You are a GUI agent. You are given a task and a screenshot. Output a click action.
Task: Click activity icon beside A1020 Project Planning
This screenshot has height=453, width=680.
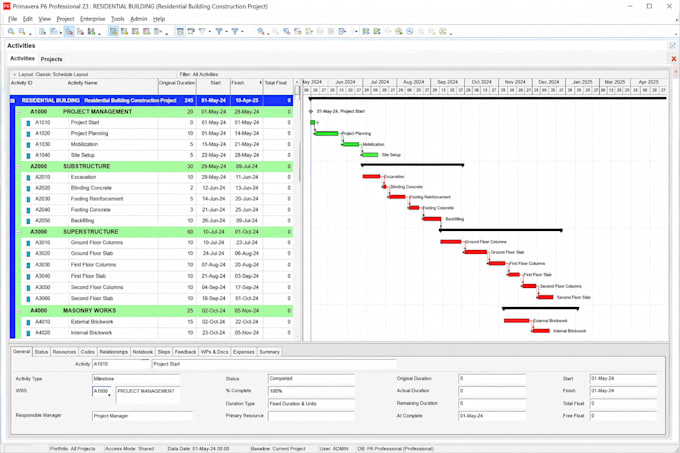pos(28,134)
